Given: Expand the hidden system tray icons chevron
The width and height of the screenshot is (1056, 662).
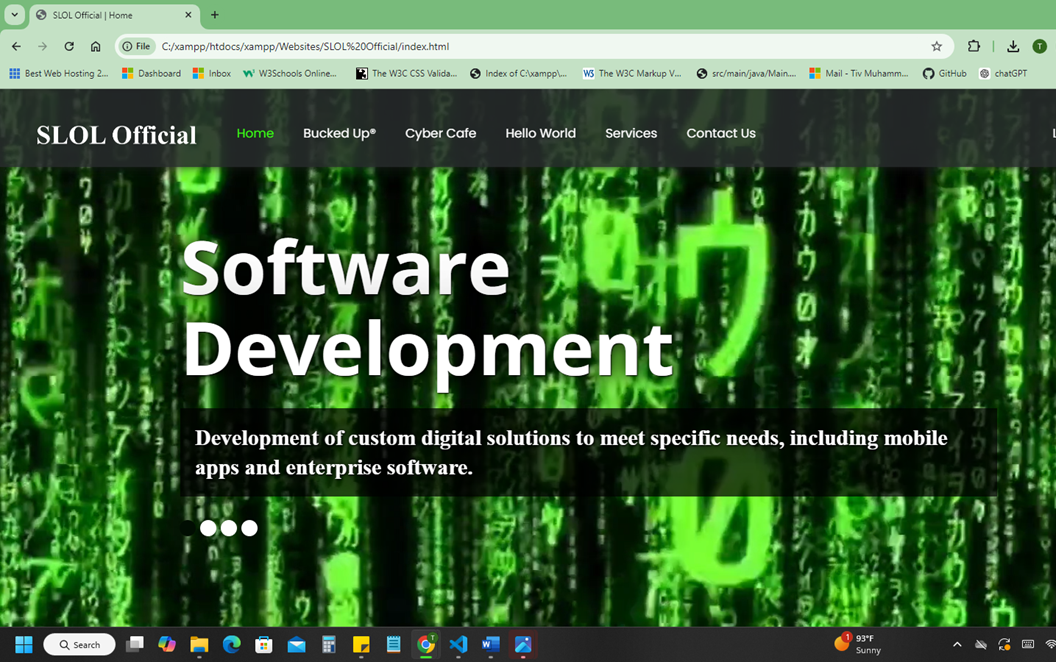Looking at the screenshot, I should pos(957,644).
